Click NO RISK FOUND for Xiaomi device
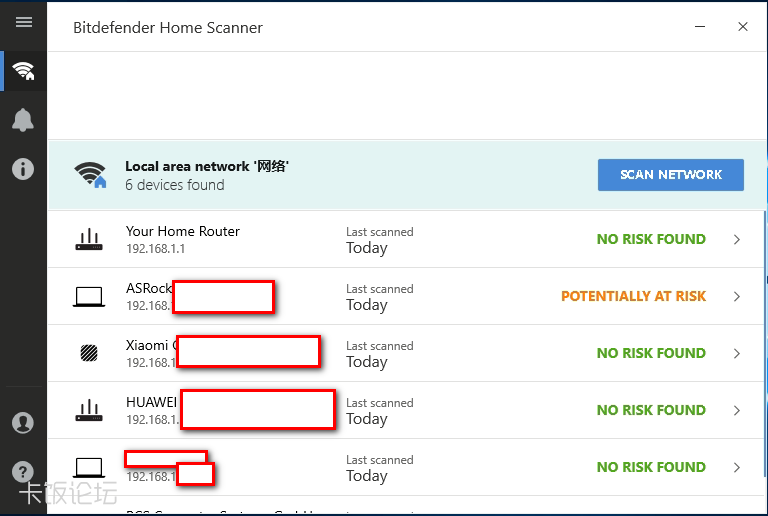Image resolution: width=768 pixels, height=516 pixels. (651, 353)
